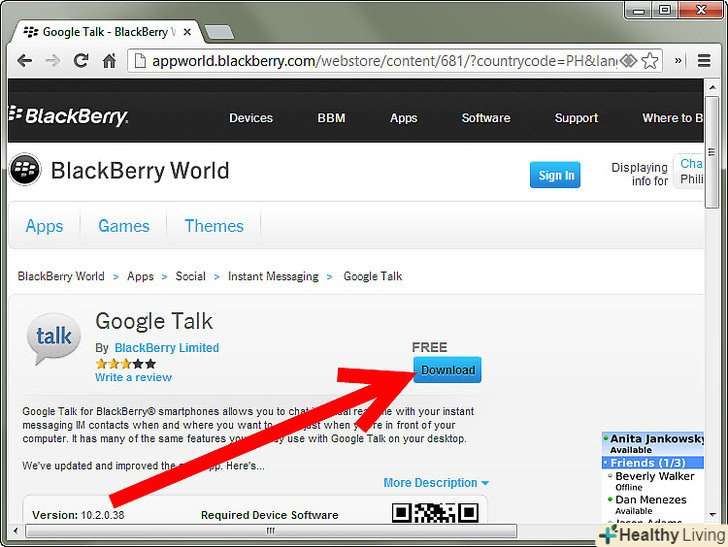Viewport: 728px width, 547px height.
Task: Click Dan Menezes in contact preview
Action: click(x=650, y=500)
